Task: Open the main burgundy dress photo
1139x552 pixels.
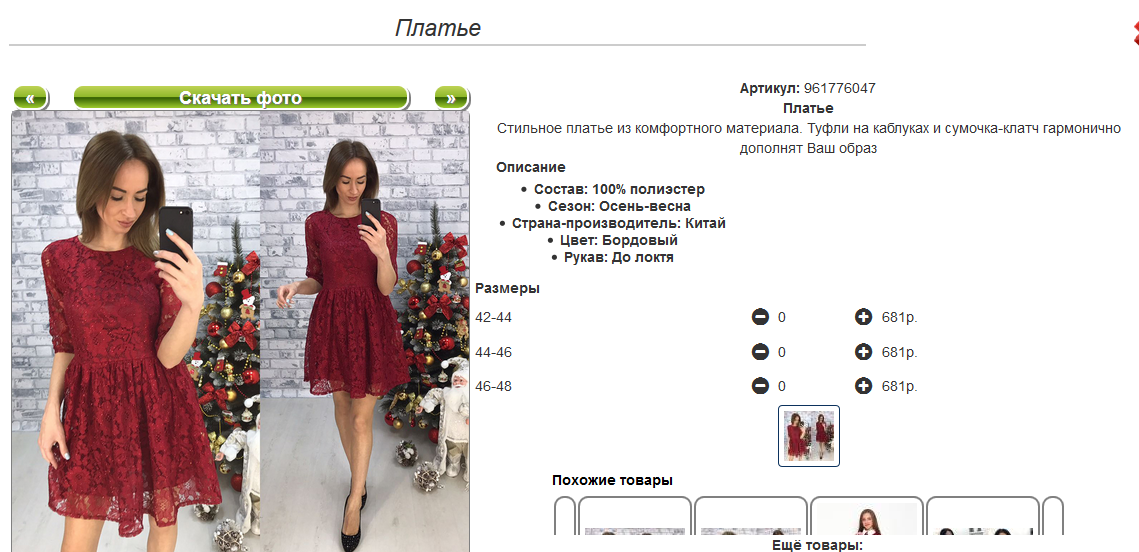Action: (240, 331)
